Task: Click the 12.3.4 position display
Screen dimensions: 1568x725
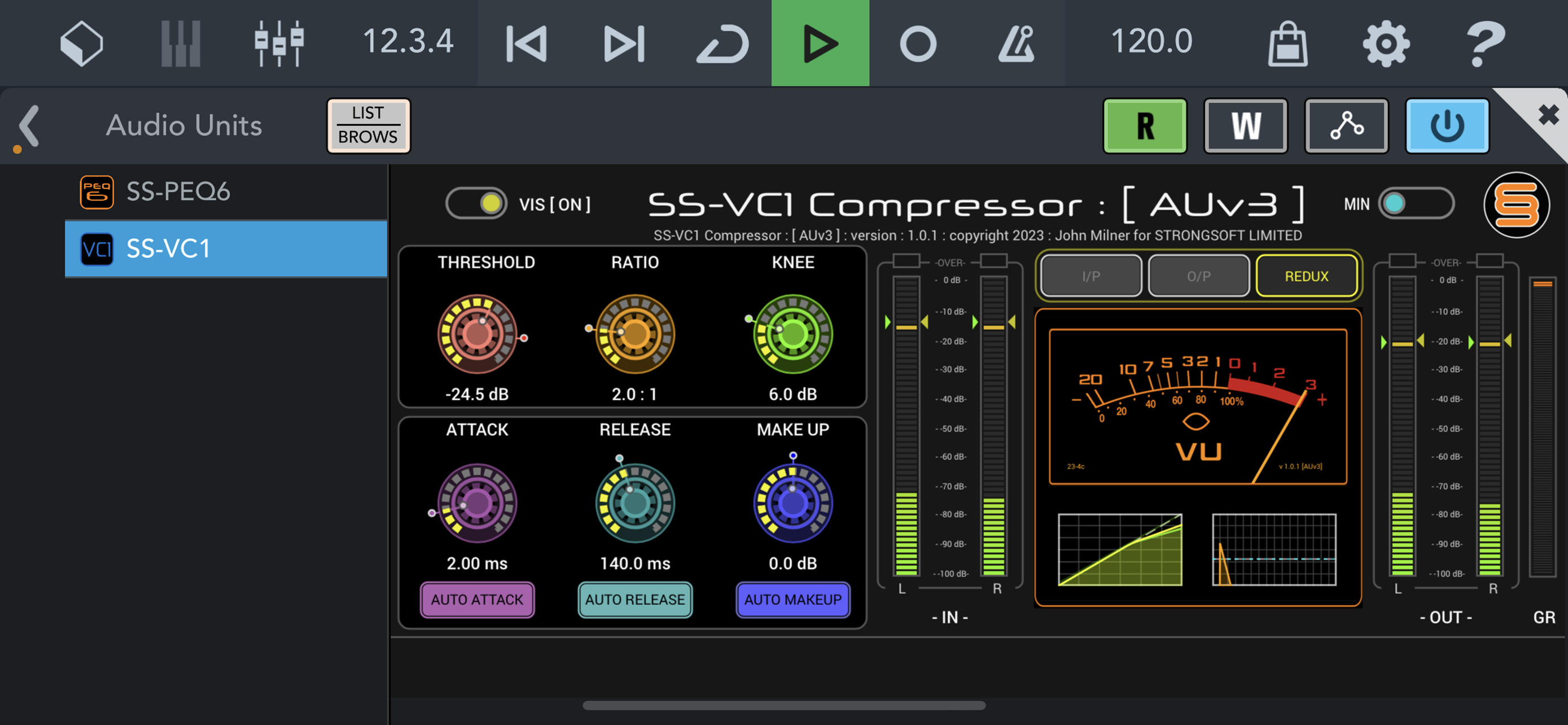Action: tap(408, 41)
